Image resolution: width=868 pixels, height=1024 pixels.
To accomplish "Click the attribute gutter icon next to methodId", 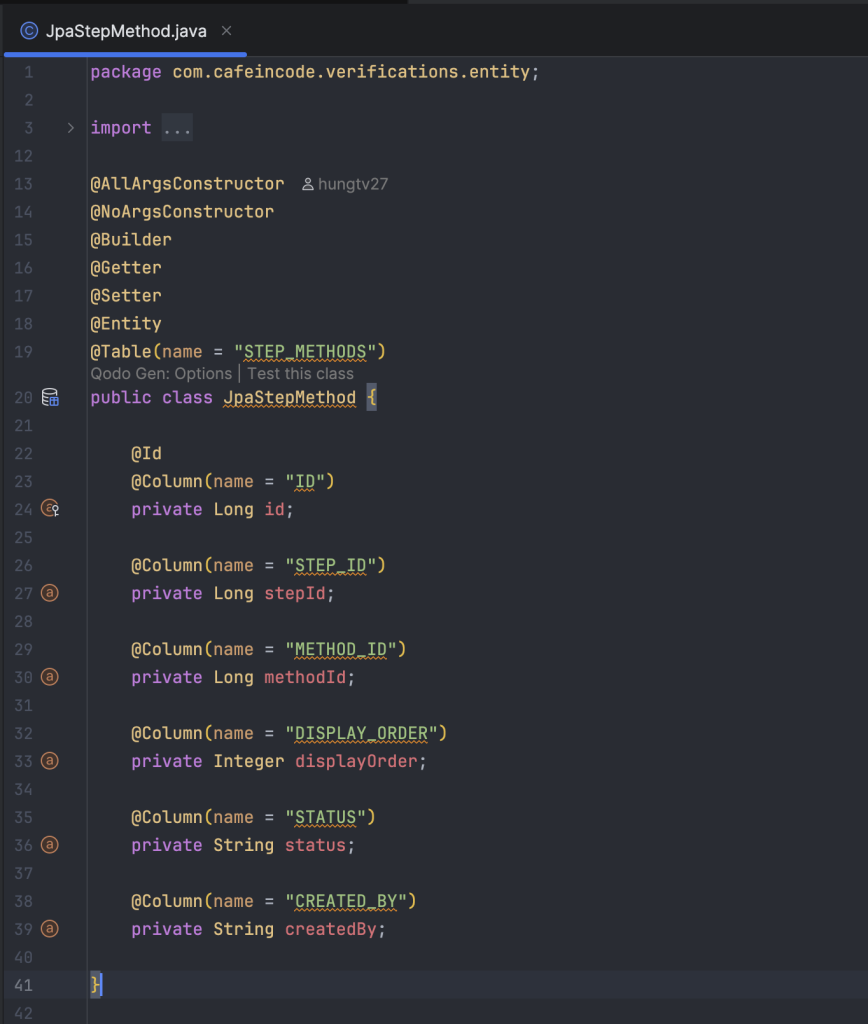I will (x=50, y=677).
